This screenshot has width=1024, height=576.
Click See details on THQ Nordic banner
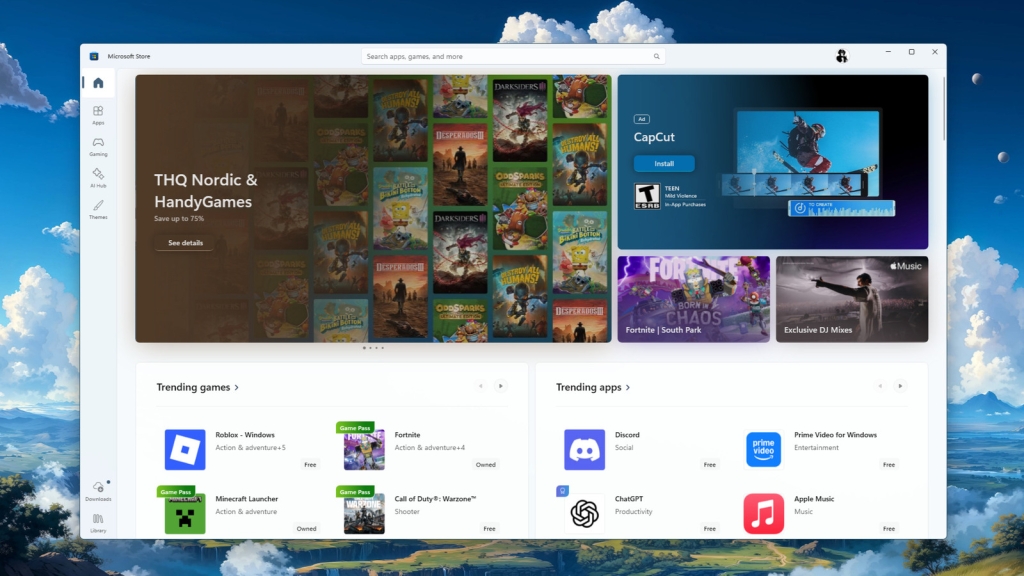coord(185,243)
